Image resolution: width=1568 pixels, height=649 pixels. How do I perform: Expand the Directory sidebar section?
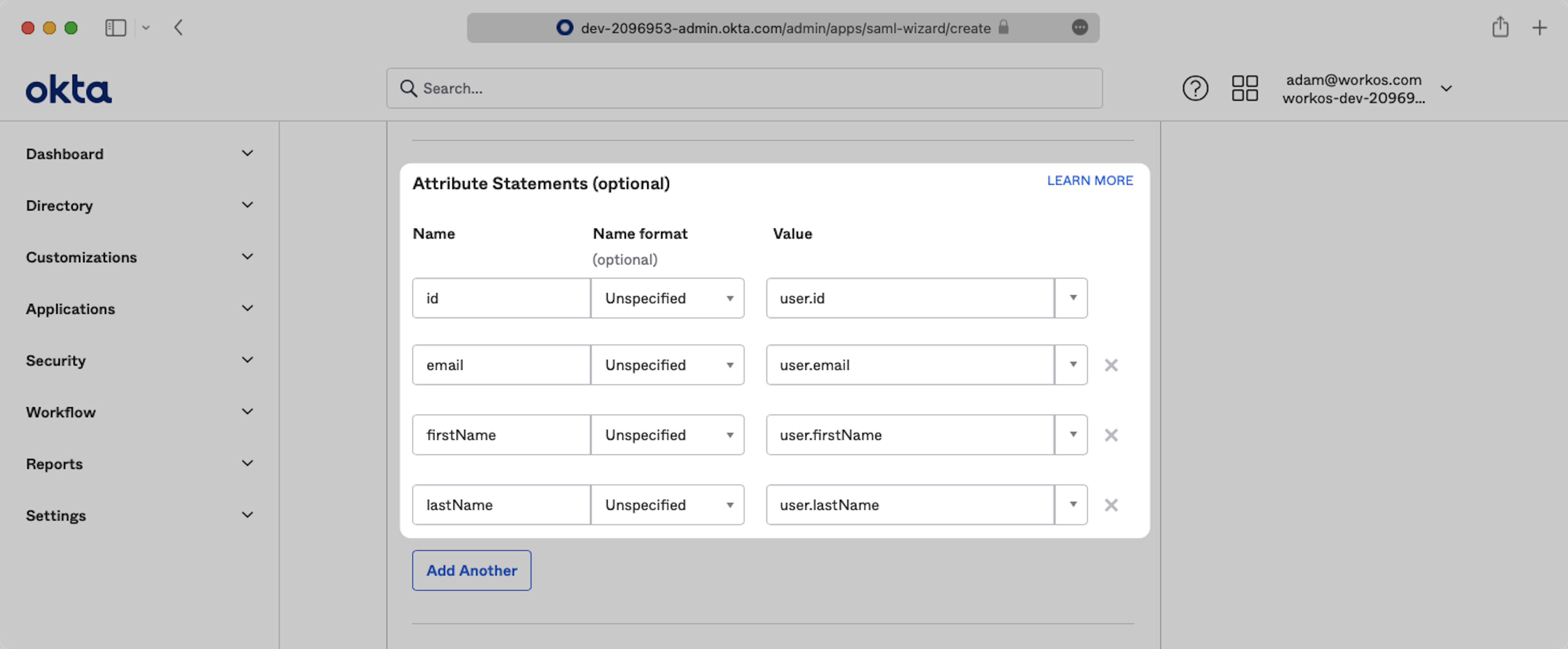coord(139,205)
